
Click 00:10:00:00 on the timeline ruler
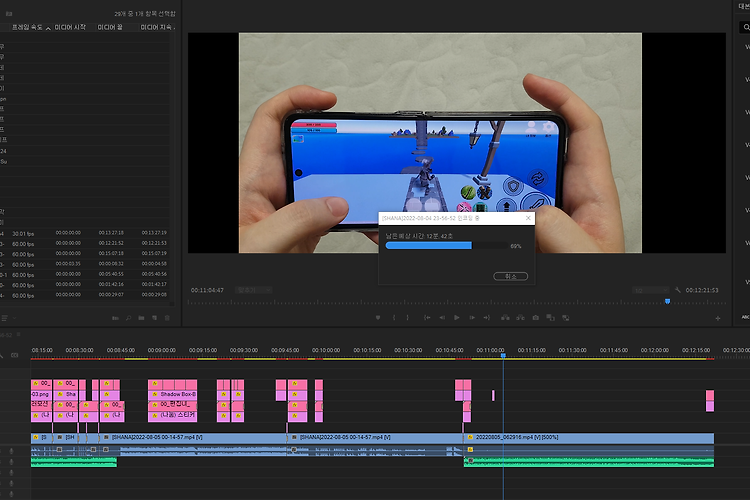[326, 350]
